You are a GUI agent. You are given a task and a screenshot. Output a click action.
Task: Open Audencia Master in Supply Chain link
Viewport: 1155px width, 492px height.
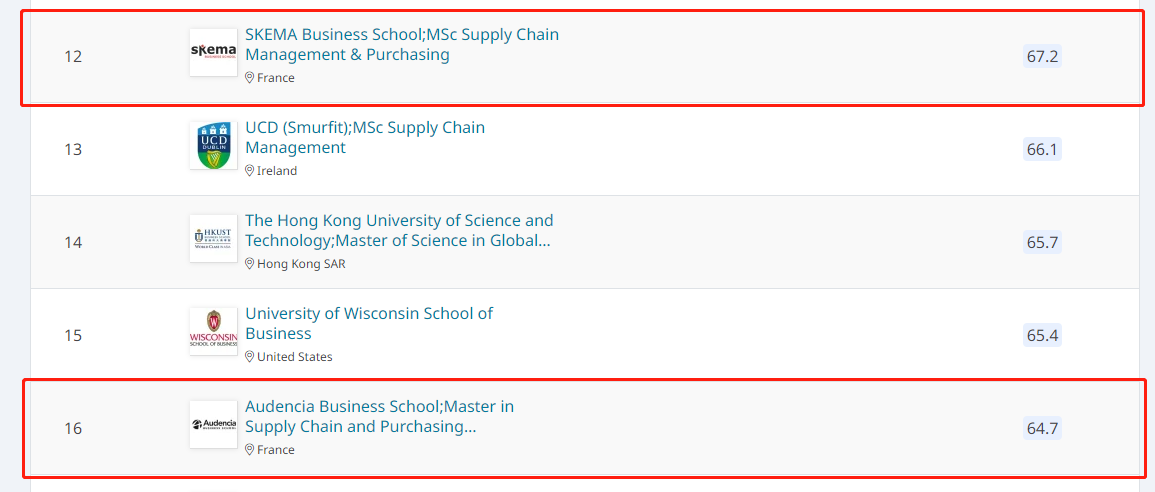tap(379, 416)
